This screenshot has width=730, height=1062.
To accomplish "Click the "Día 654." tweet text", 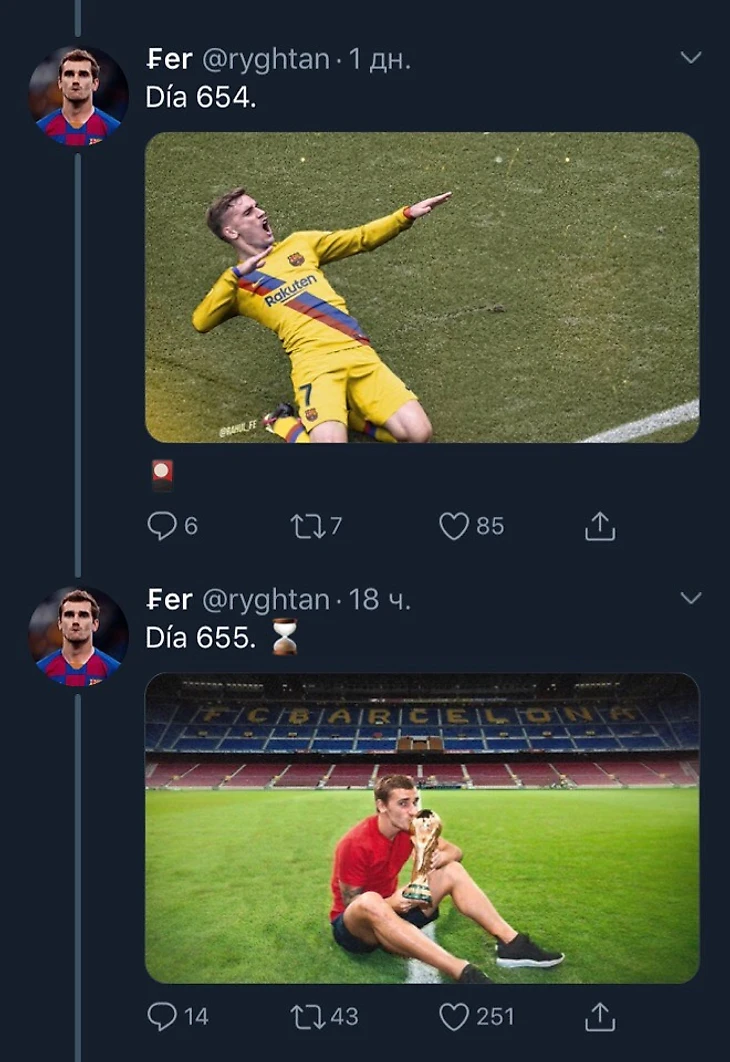I will 201,99.
